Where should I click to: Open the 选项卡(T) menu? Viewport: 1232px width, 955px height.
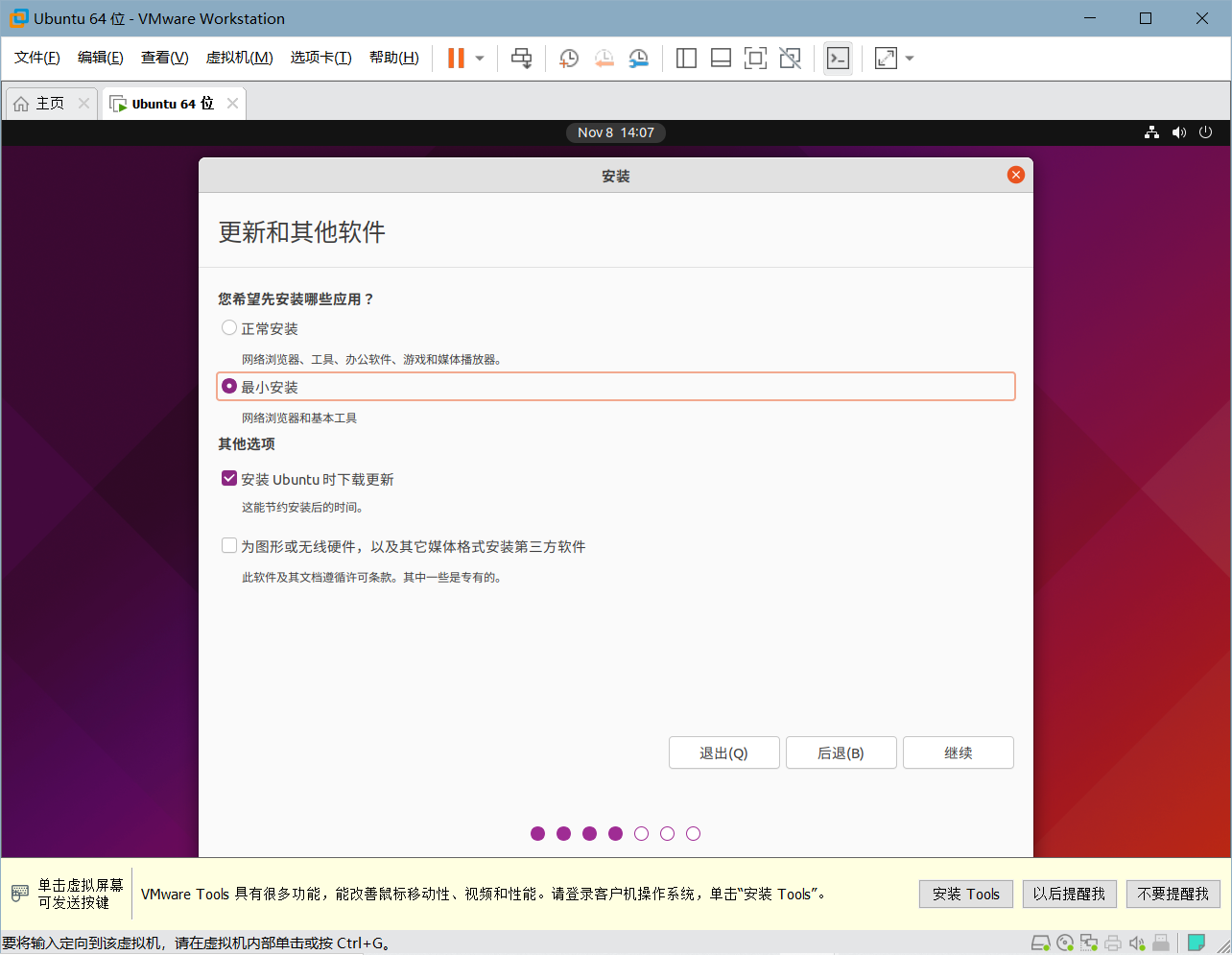[x=321, y=58]
